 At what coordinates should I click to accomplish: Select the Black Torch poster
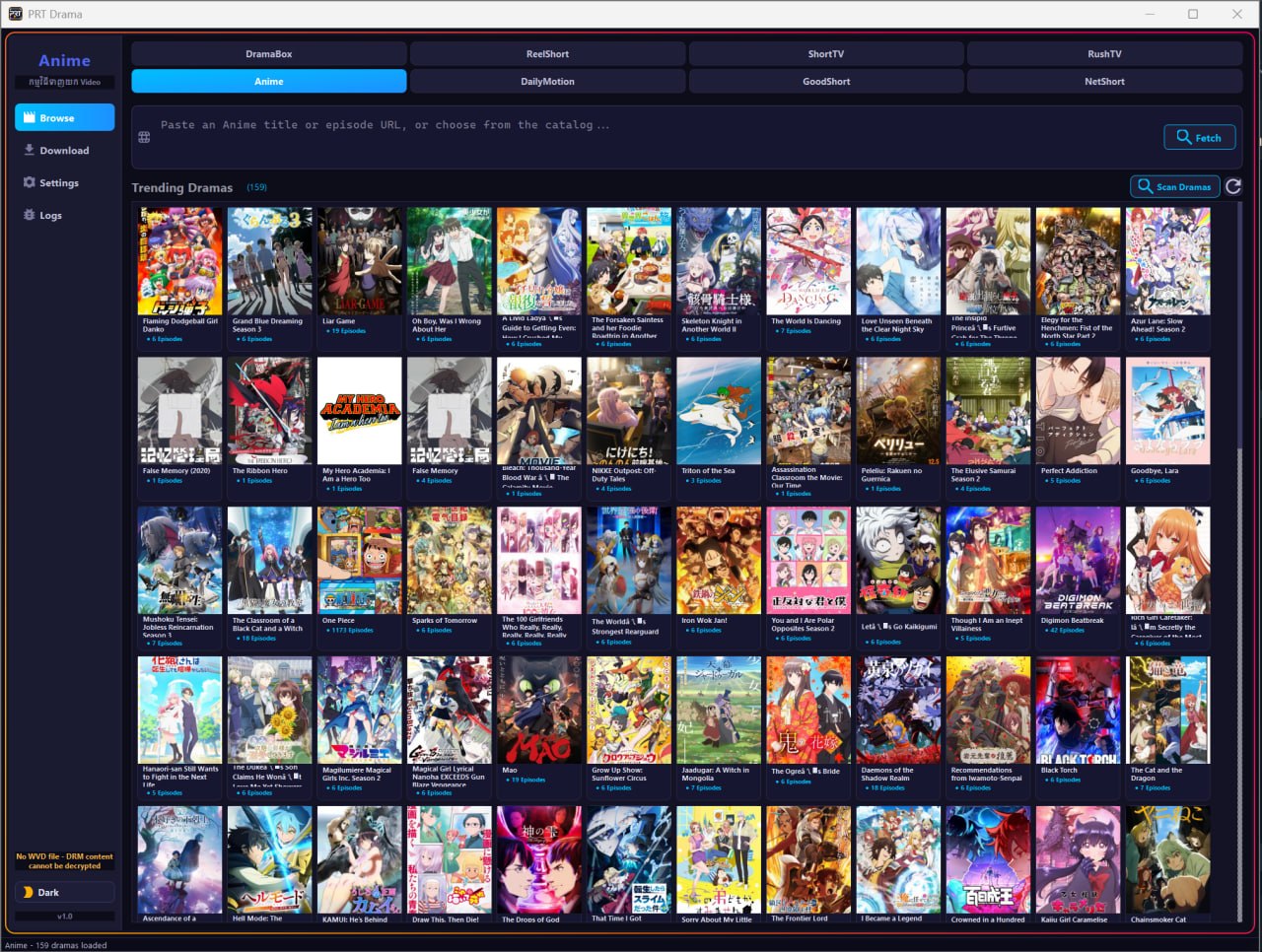1079,710
